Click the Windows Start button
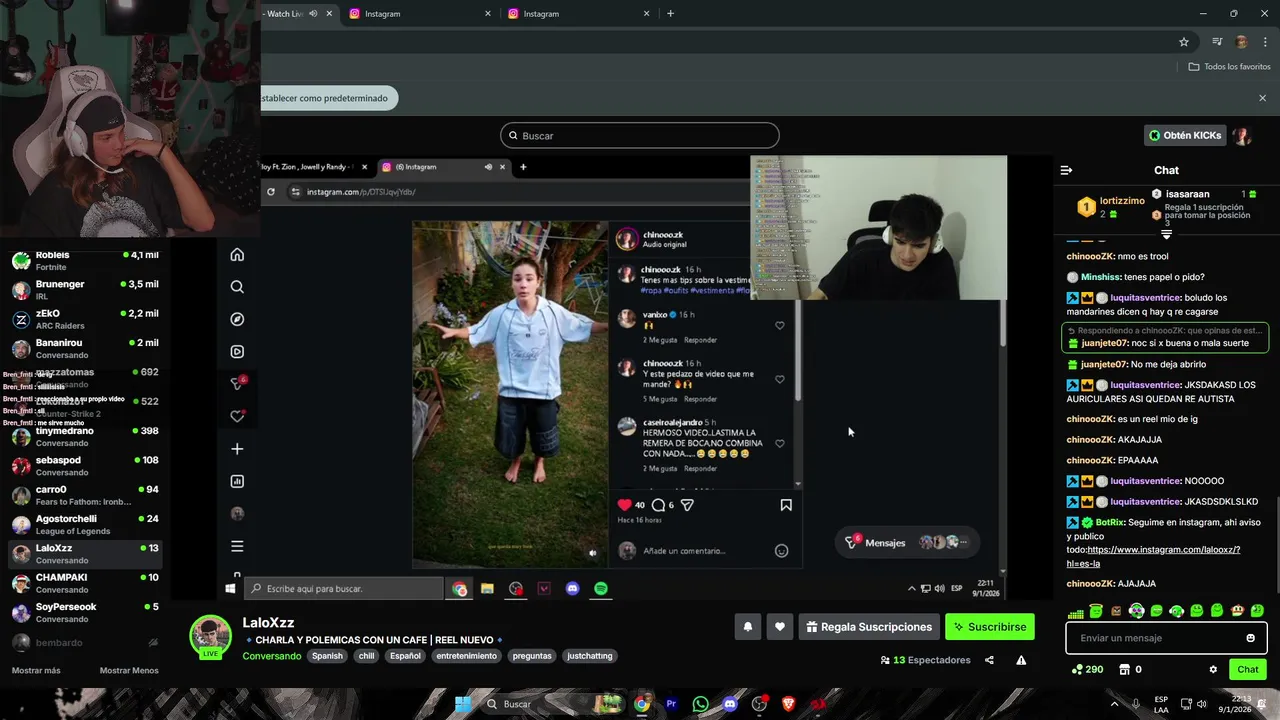The image size is (1280, 720). pos(463,704)
